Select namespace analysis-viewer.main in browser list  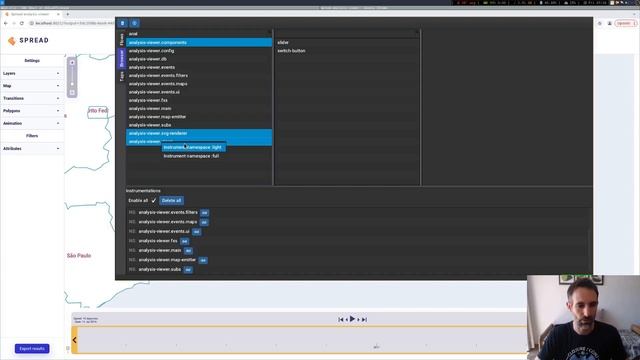click(x=199, y=108)
